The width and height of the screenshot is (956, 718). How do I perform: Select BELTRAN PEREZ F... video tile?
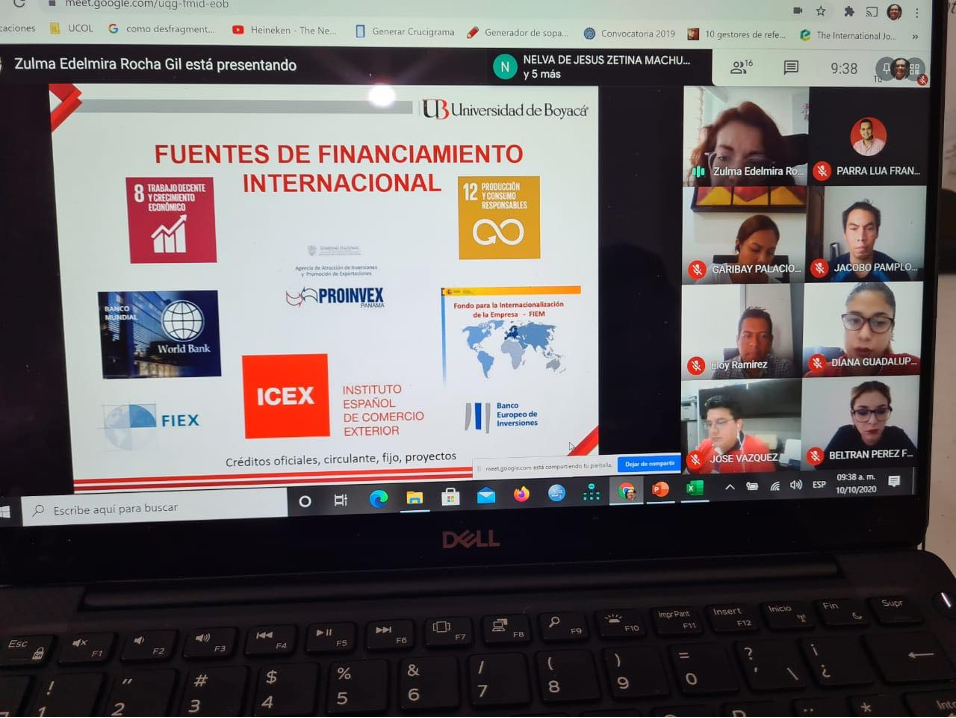(860, 422)
